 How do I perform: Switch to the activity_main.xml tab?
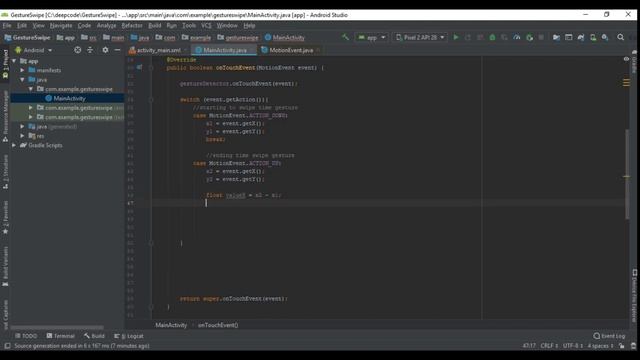point(157,50)
